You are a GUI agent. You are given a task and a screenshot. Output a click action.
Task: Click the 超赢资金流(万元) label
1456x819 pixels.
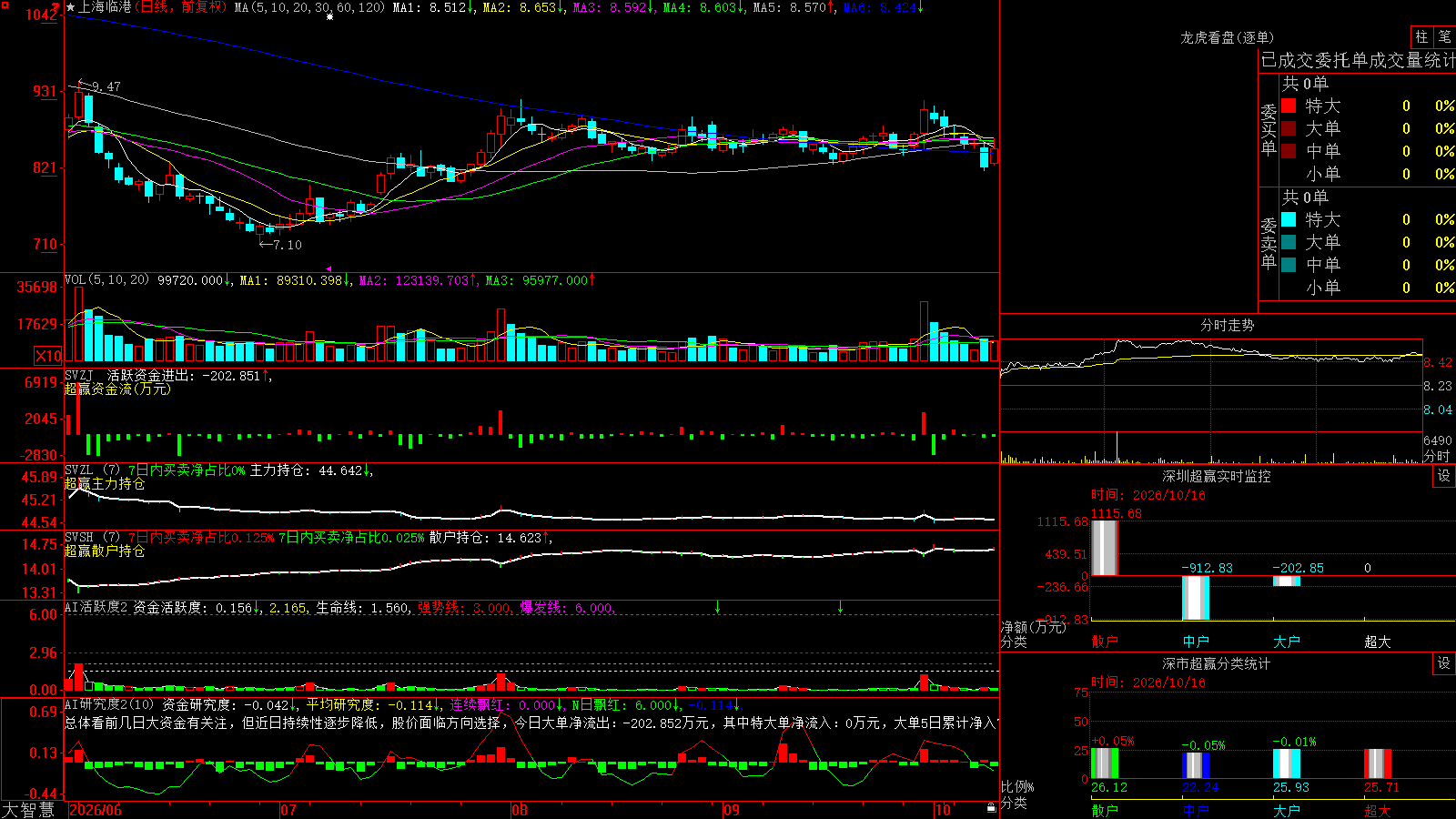(117, 389)
